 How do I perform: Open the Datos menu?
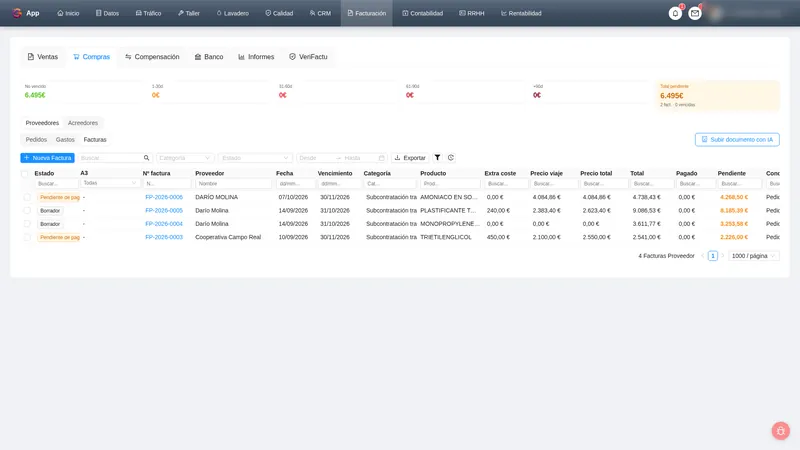107,13
